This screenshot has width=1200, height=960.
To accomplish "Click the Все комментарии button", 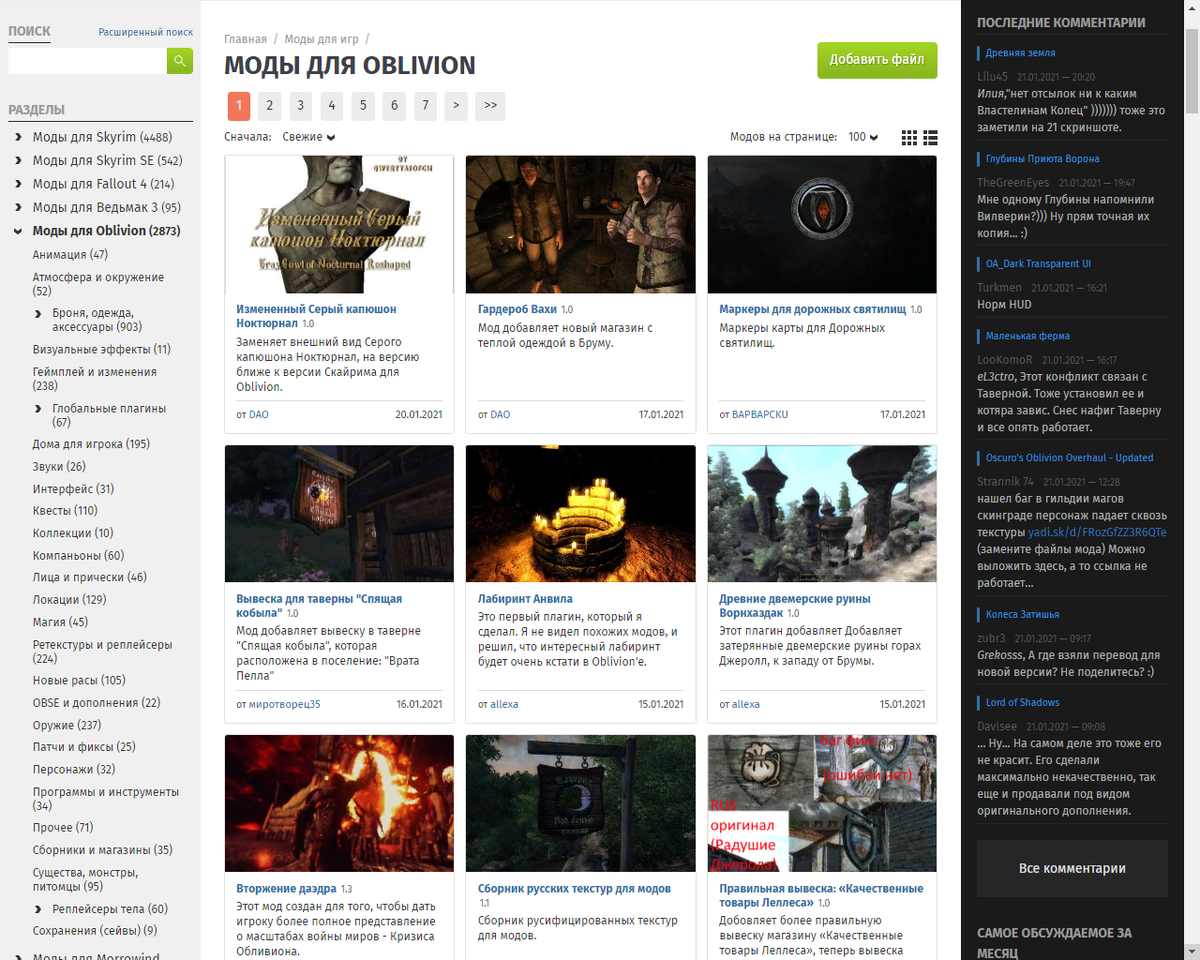I will [1072, 868].
